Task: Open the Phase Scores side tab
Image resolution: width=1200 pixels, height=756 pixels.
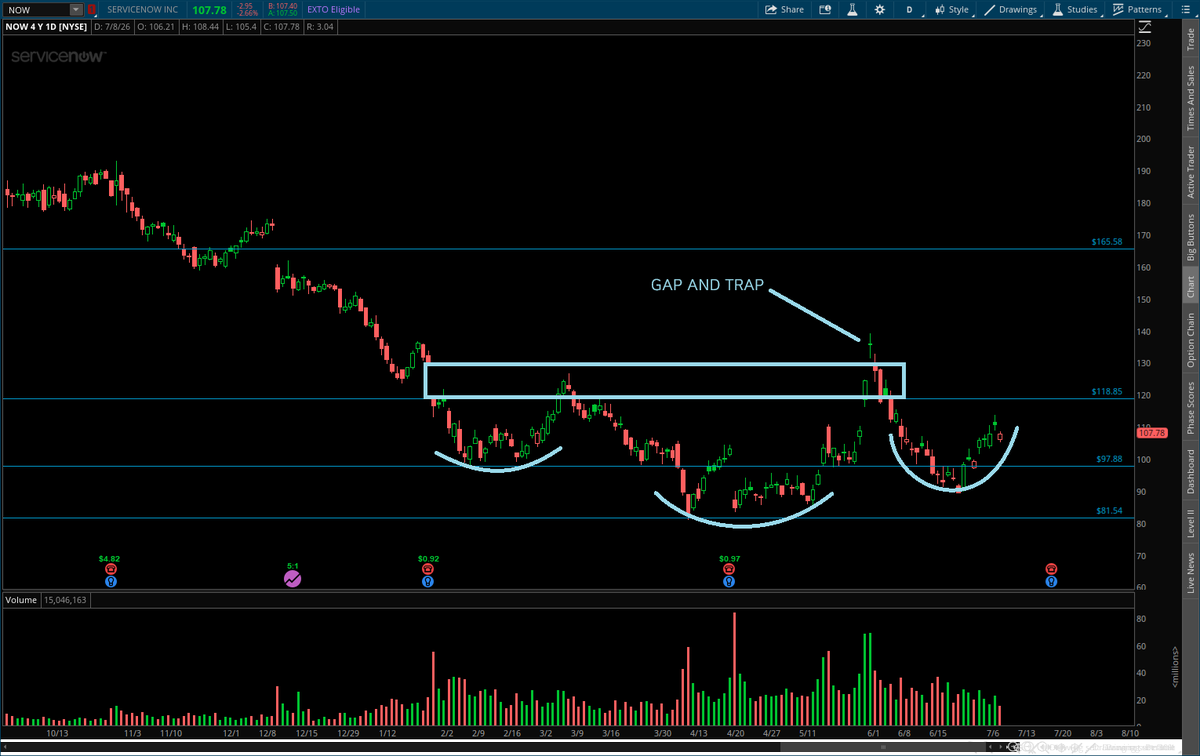Action: coord(1190,407)
